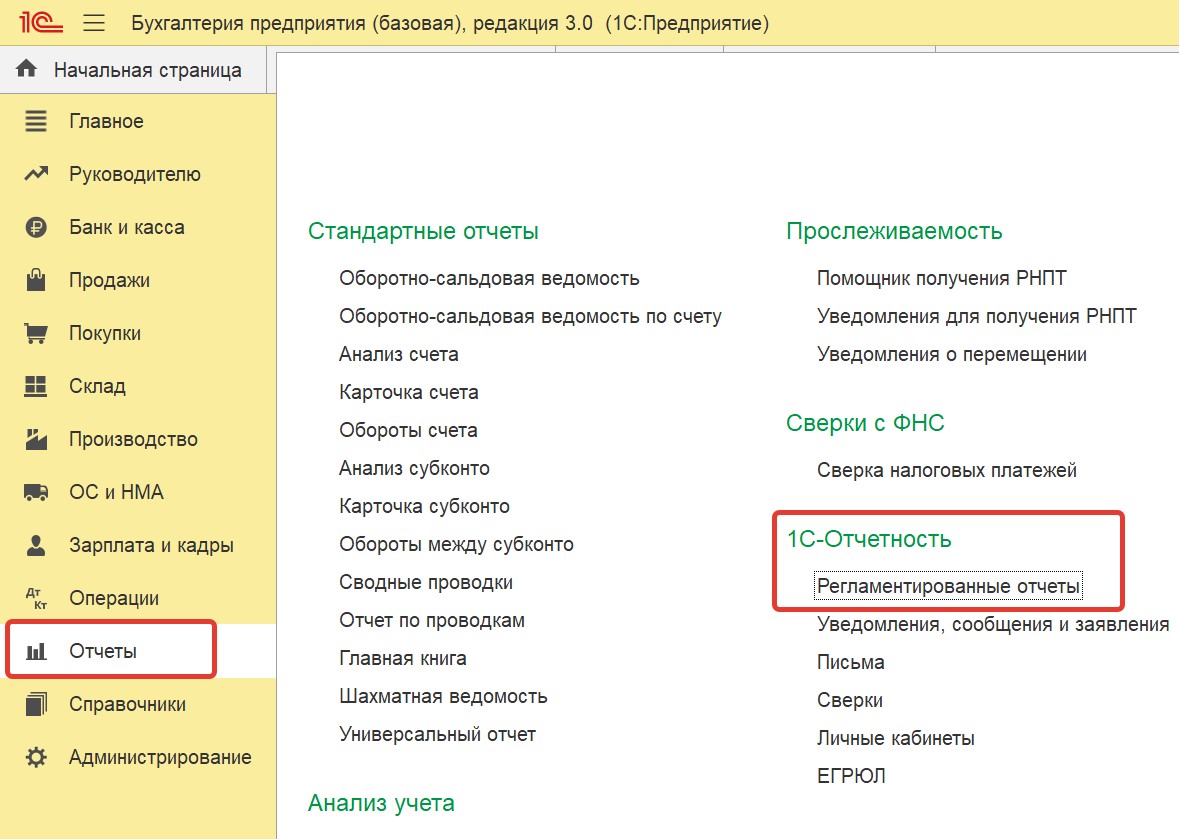
Task: Open the hamburger main menu icon
Action: pos(94,23)
